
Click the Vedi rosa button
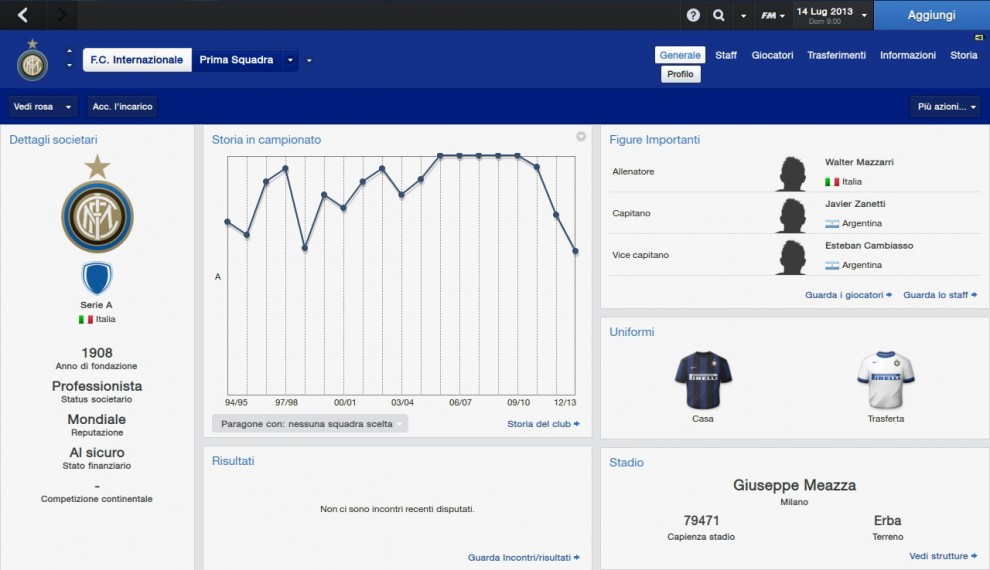pos(34,107)
